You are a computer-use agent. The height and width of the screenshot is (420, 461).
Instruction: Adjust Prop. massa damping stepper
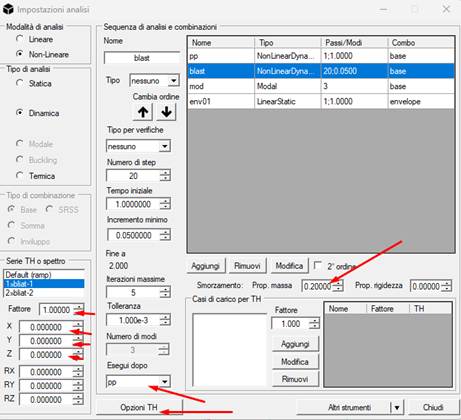(338, 286)
